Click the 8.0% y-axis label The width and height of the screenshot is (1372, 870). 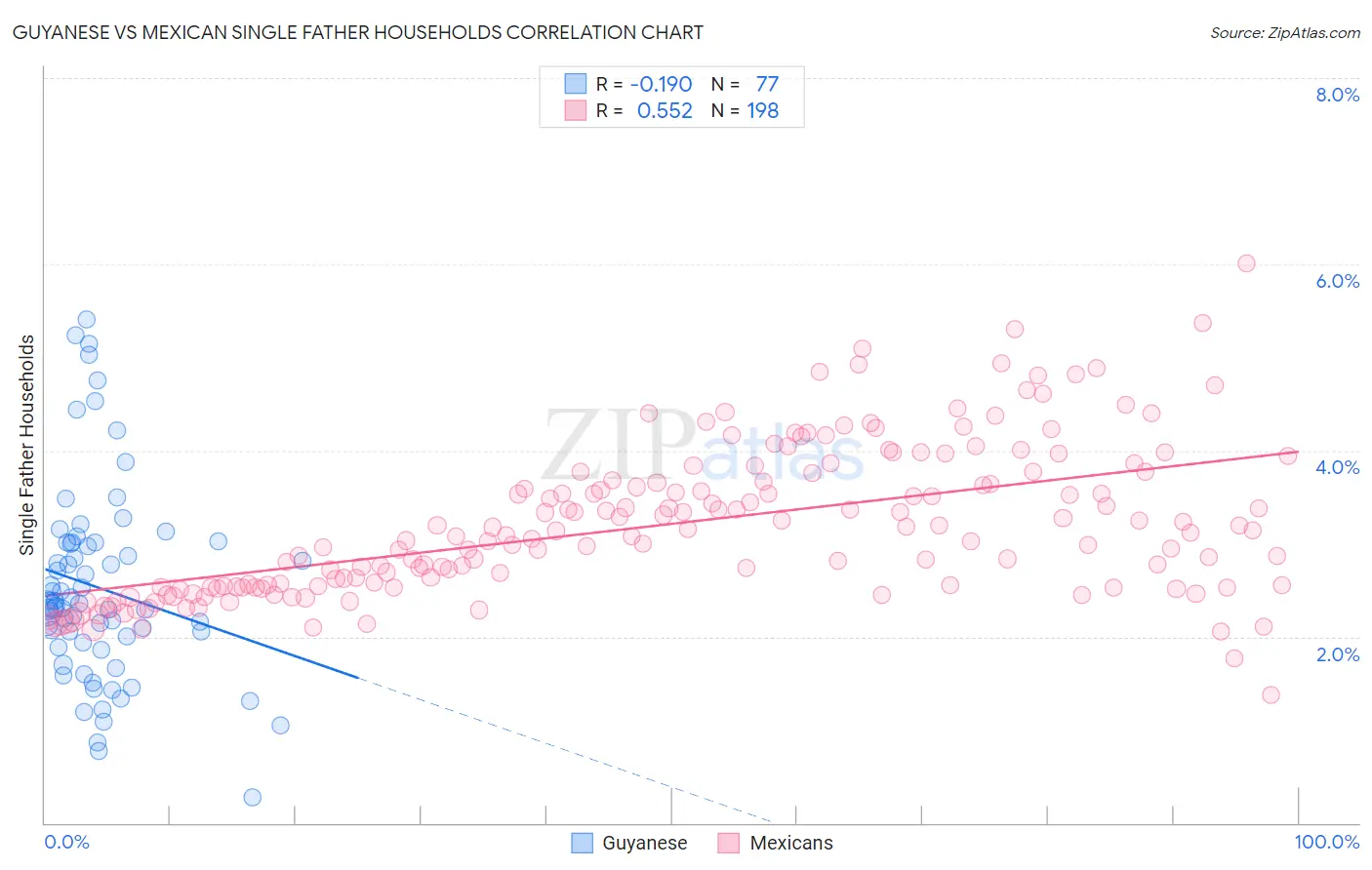(1337, 95)
